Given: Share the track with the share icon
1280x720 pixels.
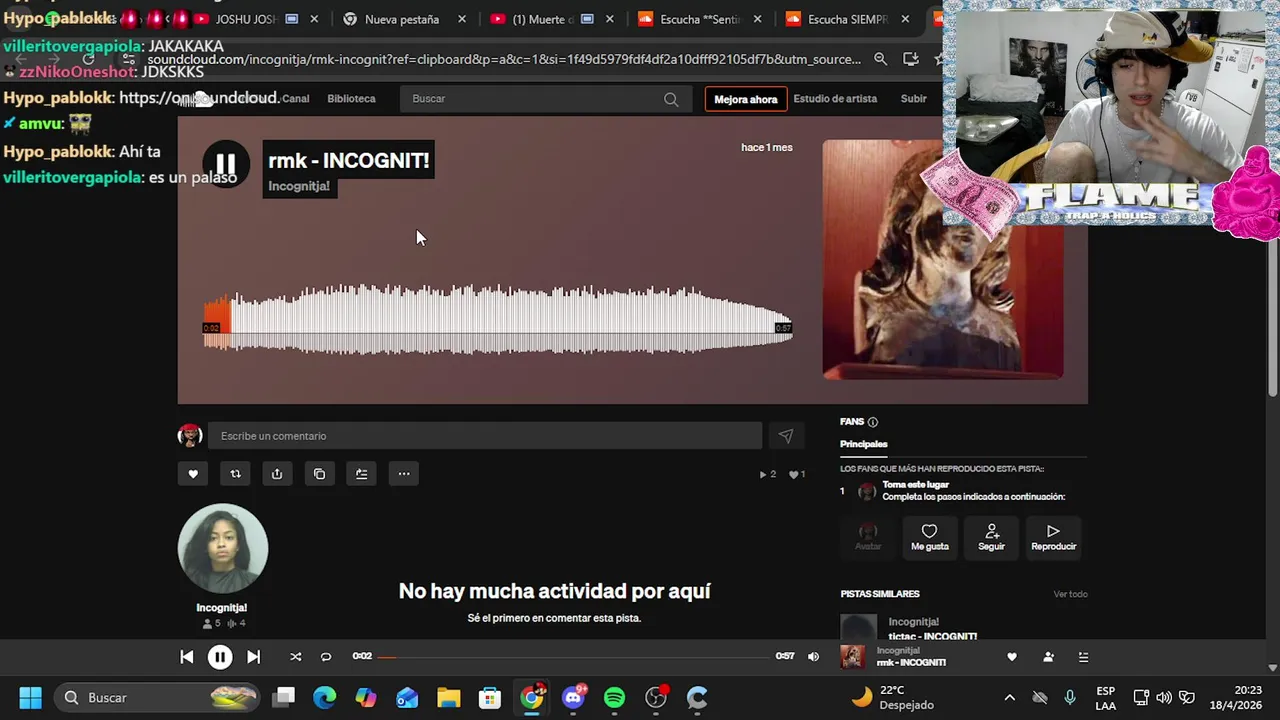Looking at the screenshot, I should pos(277,474).
